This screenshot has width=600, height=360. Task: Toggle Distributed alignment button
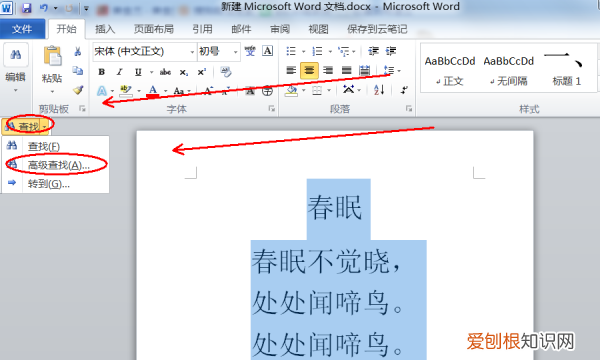(x=365, y=70)
